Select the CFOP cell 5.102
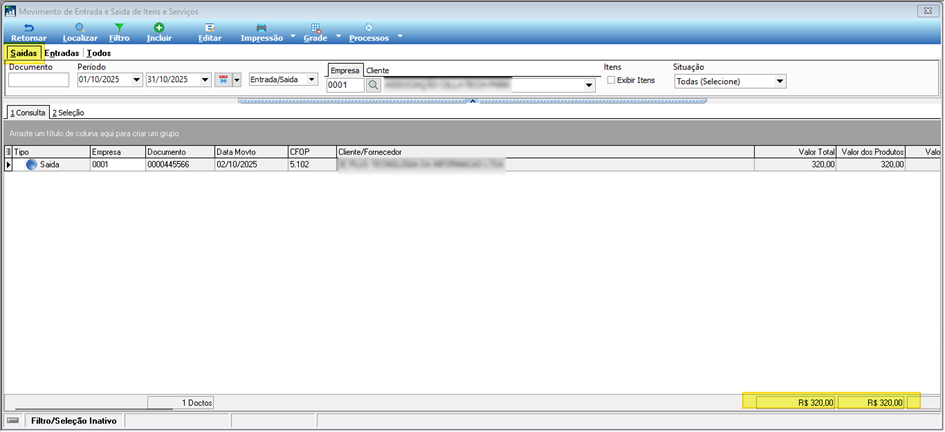Image resolution: width=945 pixels, height=432 pixels. 312,164
